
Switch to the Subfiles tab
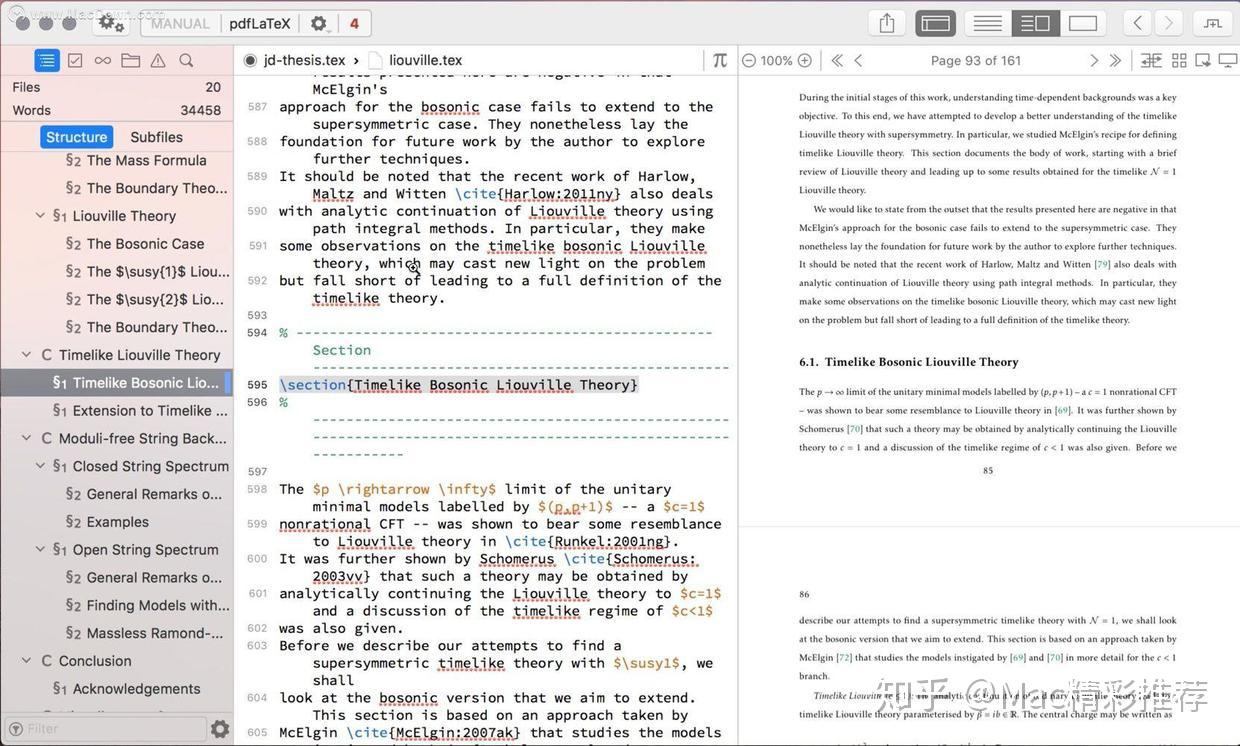pyautogui.click(x=155, y=137)
